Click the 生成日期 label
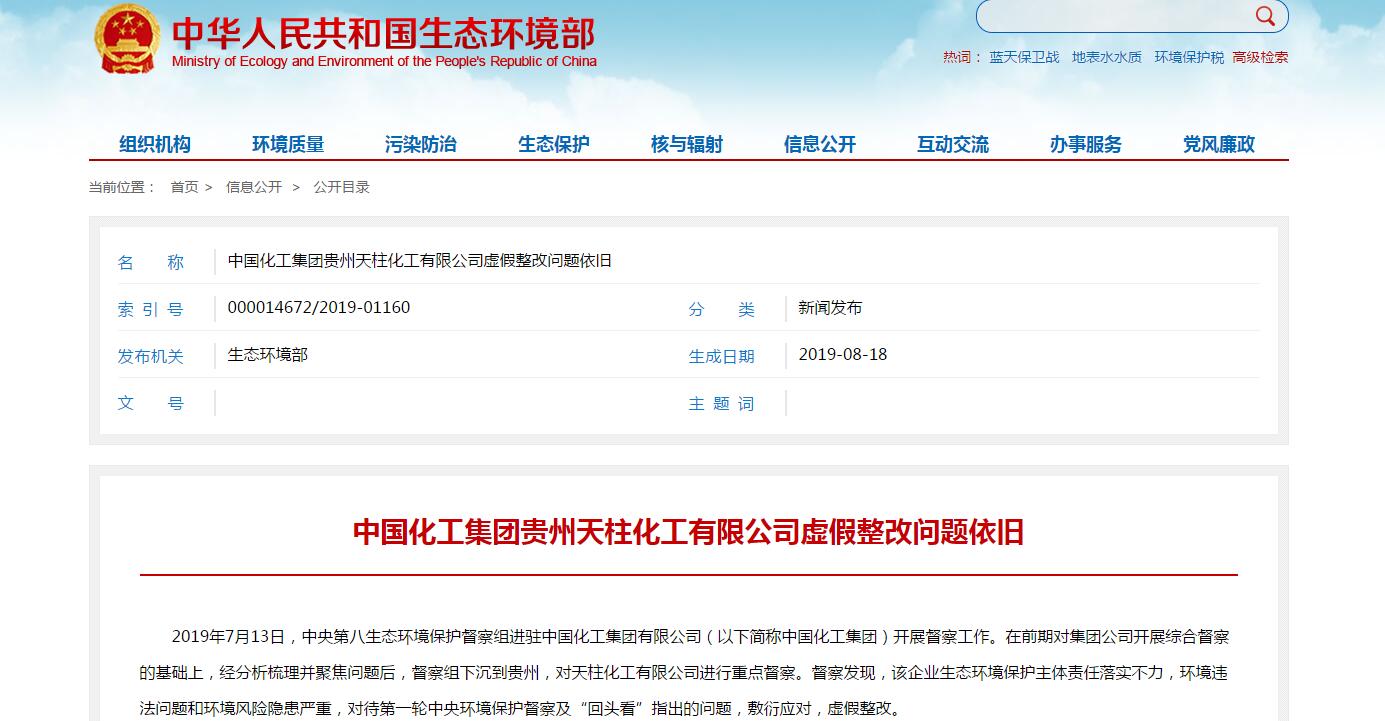 point(722,356)
